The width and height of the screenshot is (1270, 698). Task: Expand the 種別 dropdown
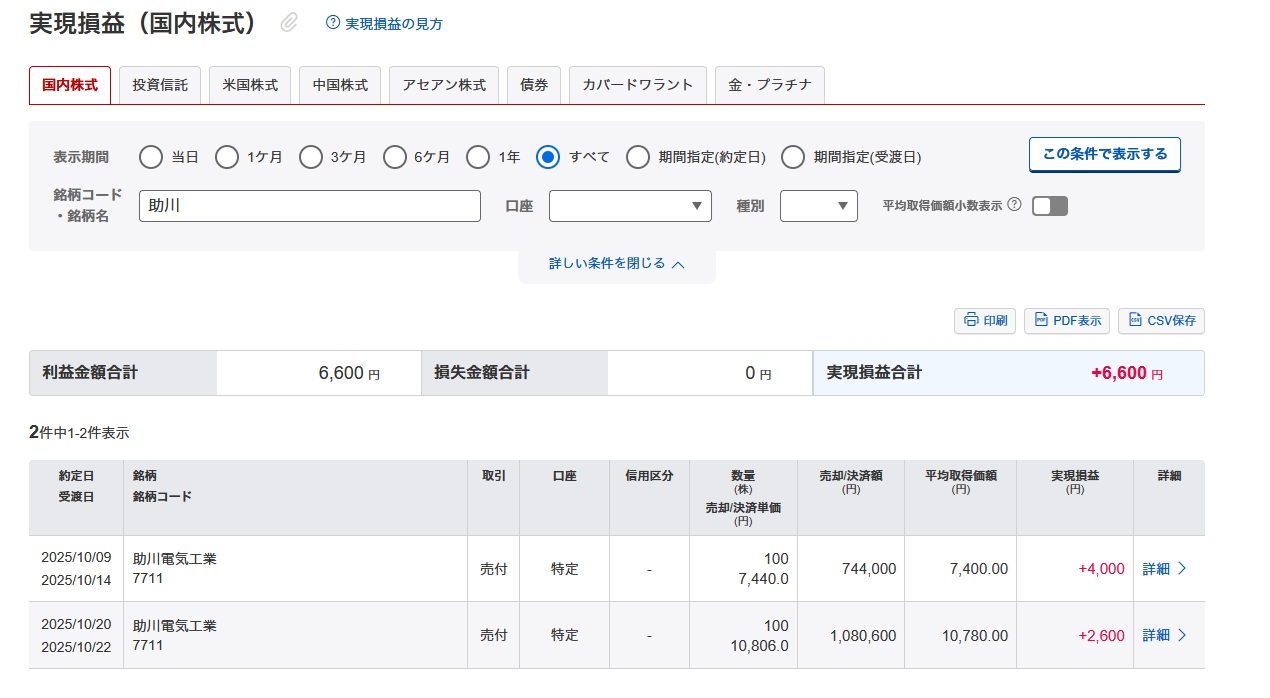coord(818,206)
